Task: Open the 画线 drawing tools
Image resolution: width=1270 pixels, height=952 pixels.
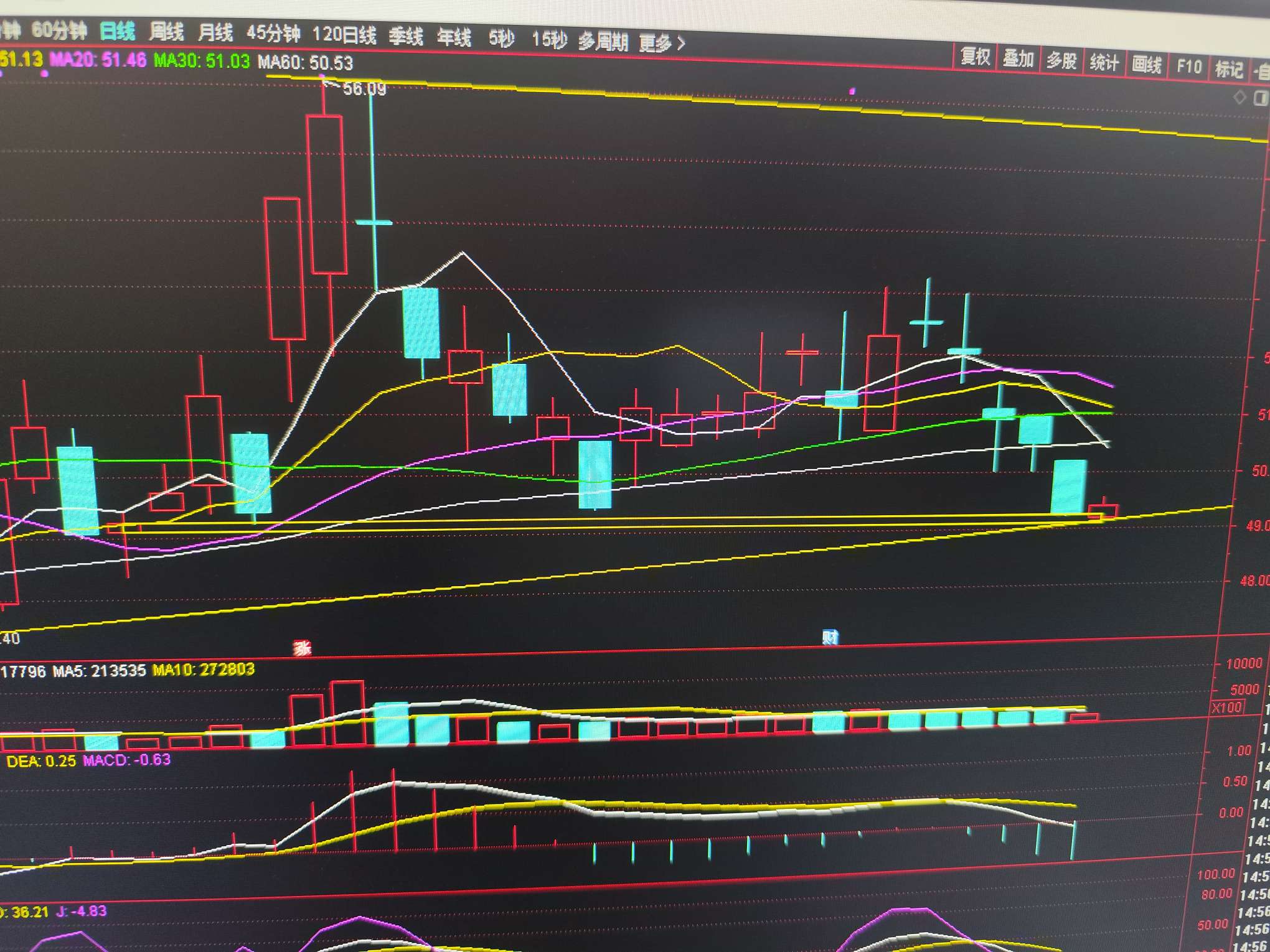Action: pos(1146,64)
